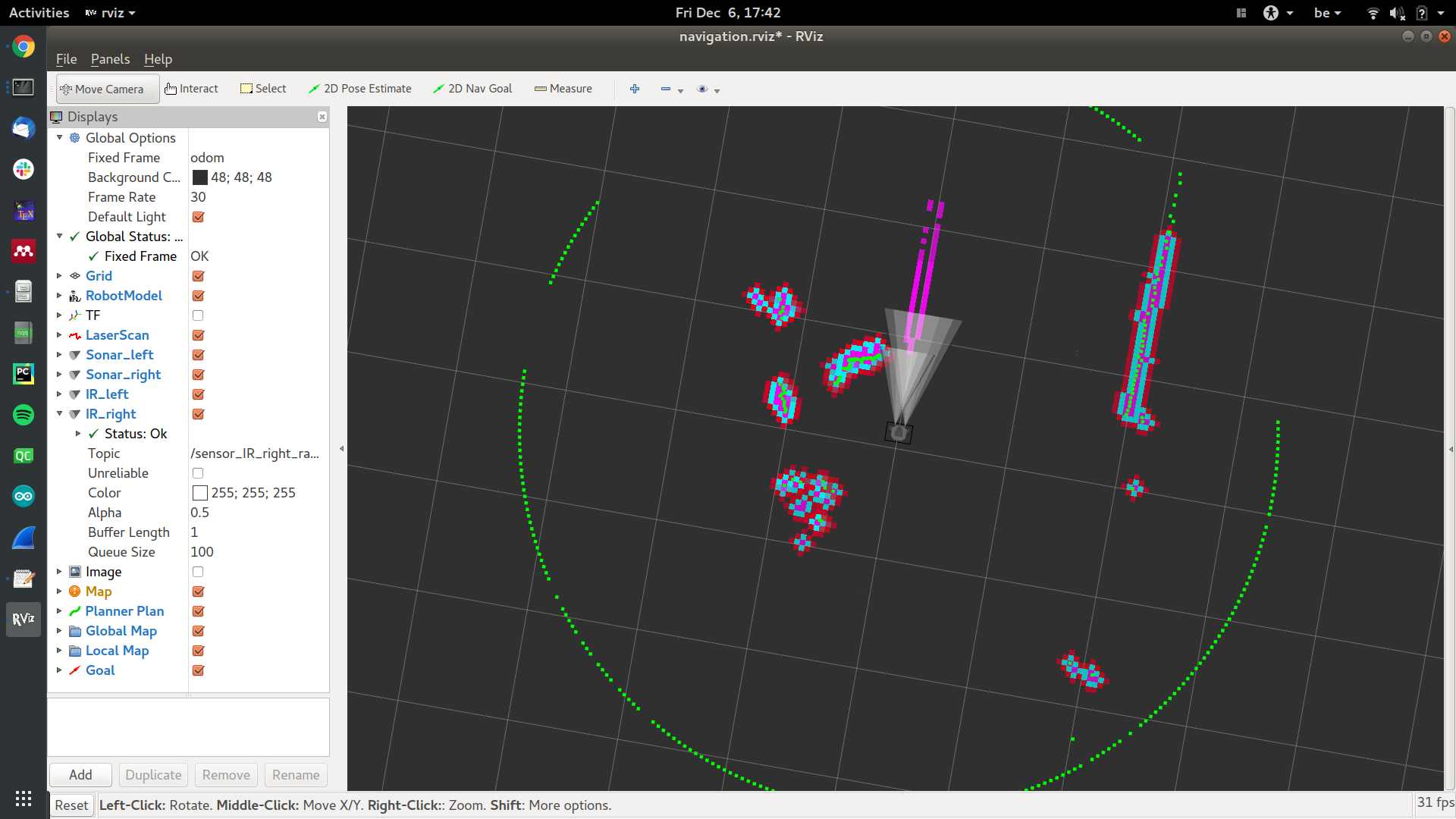
Task: Open Spotify from the dock
Action: pyautogui.click(x=24, y=415)
